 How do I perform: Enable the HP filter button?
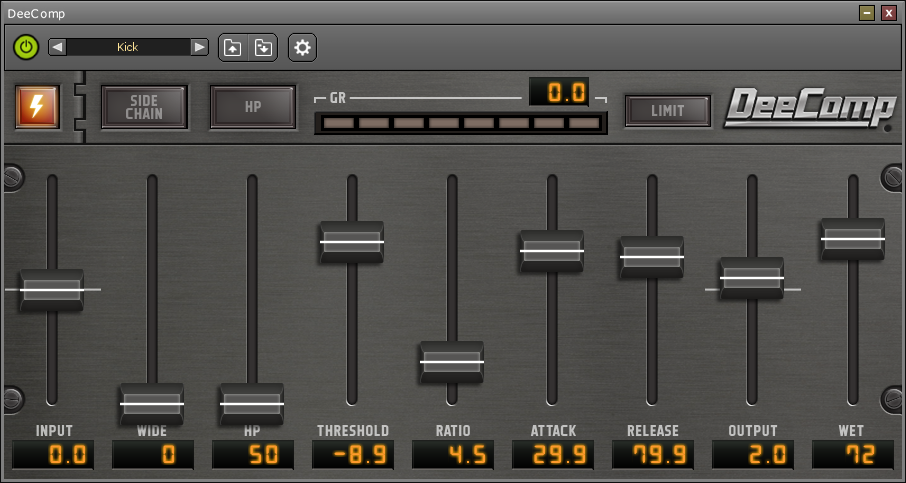coord(253,107)
